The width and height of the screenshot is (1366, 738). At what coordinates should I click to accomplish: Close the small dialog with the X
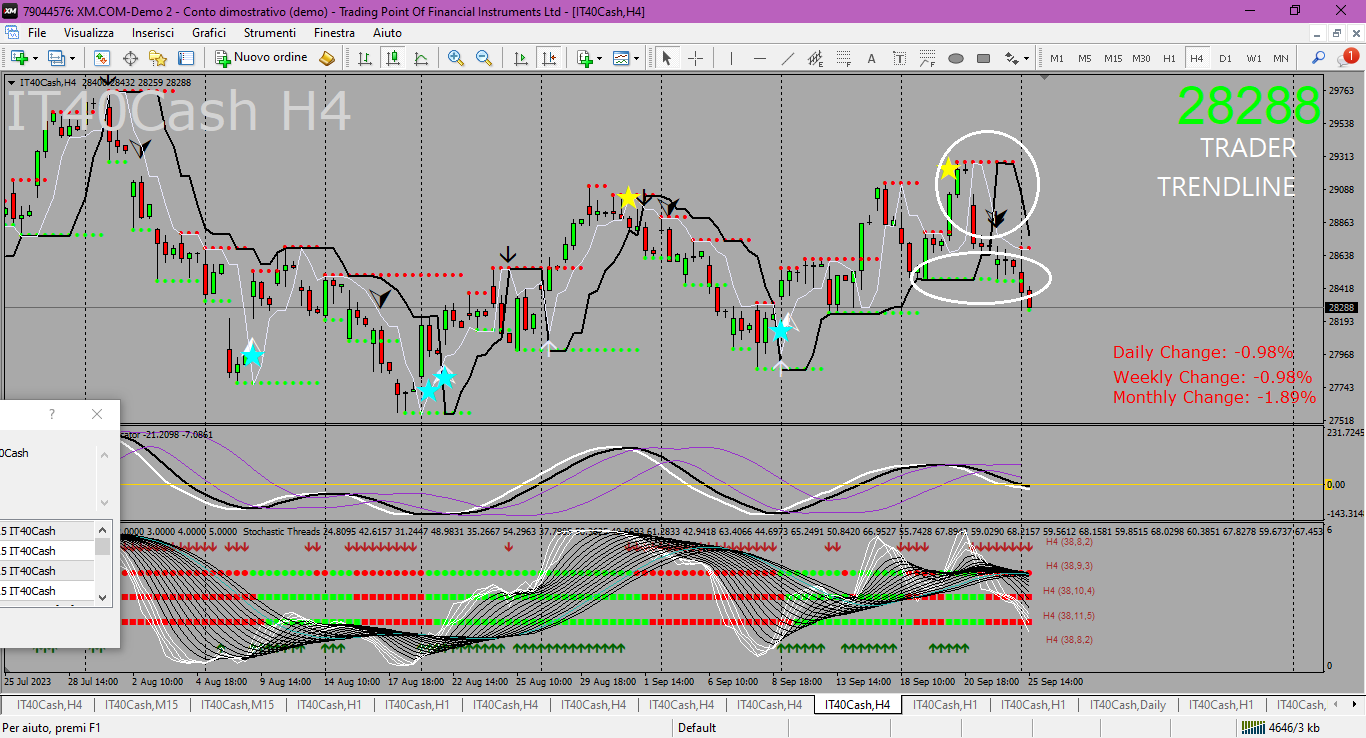tap(97, 414)
